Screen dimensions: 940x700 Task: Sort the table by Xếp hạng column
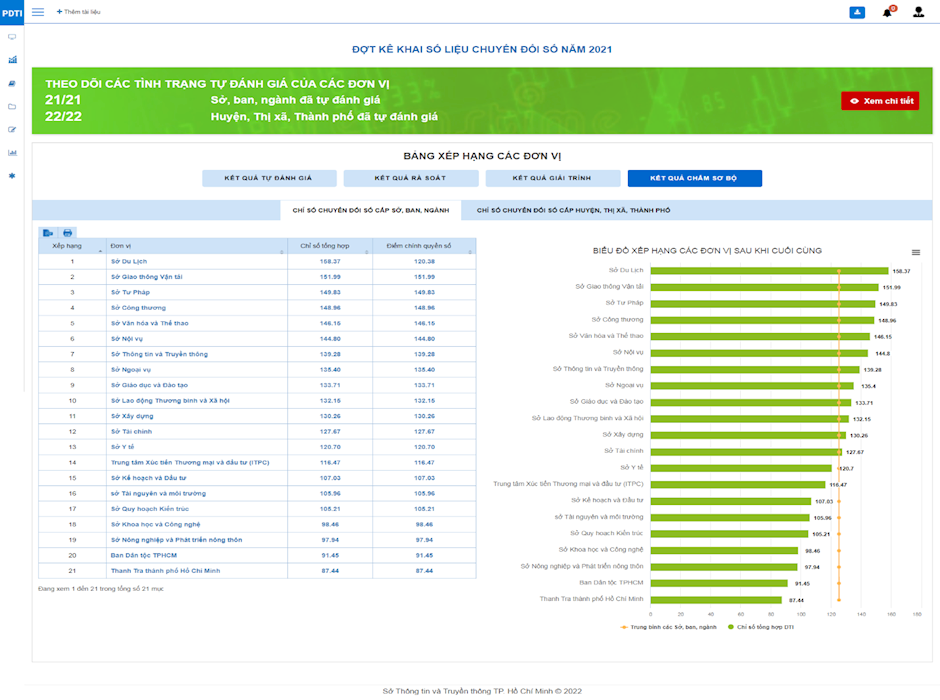pos(72,246)
